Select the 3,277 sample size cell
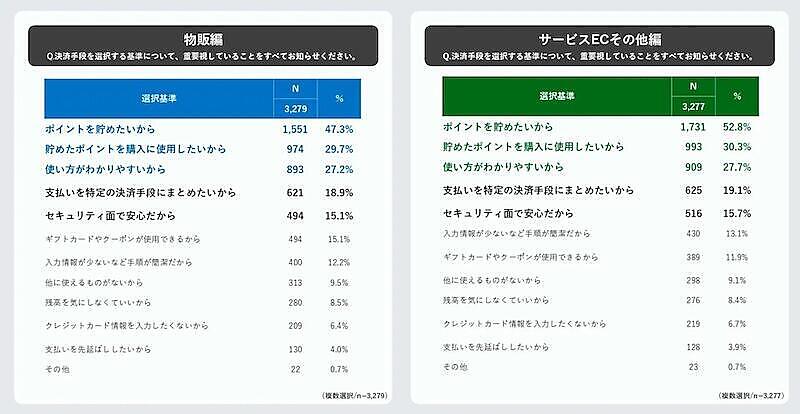Viewport: 800px width, 414px height. coord(692,106)
